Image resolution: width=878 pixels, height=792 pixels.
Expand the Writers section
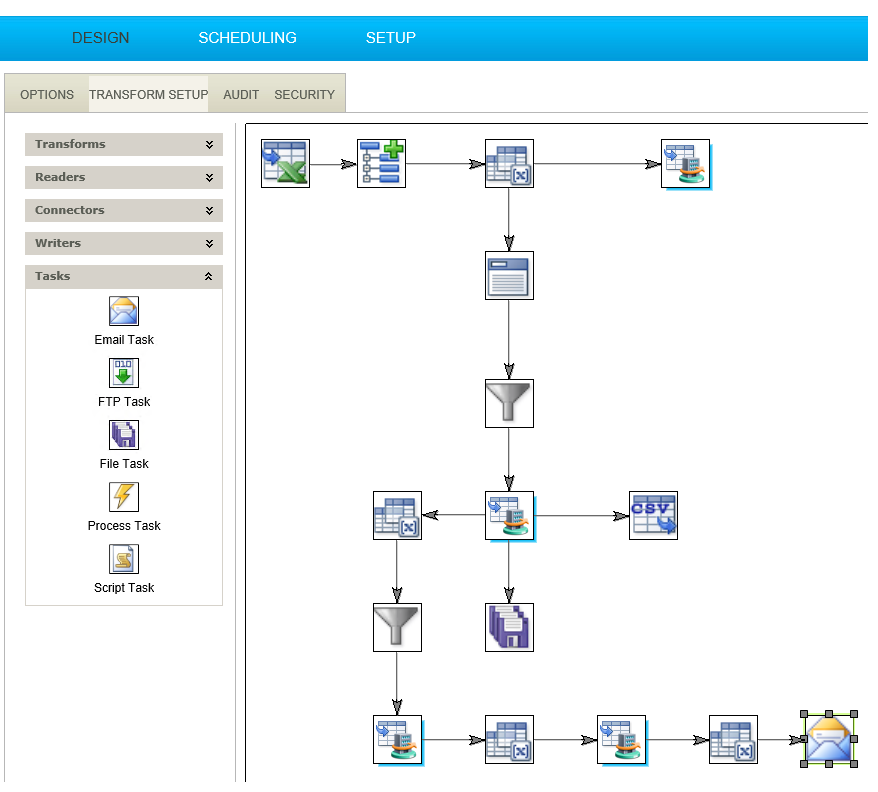pyautogui.click(x=124, y=243)
